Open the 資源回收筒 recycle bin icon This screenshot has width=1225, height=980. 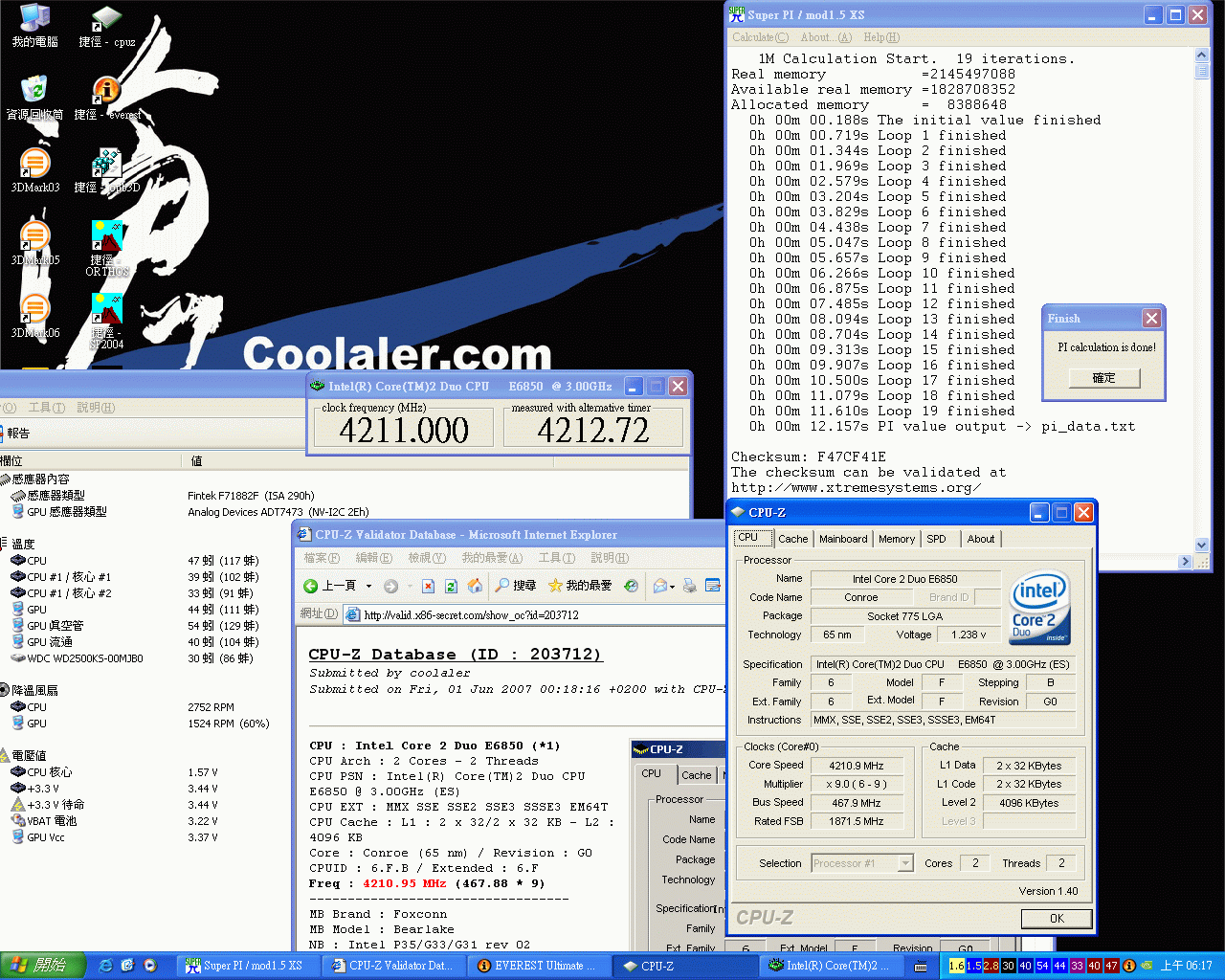pyautogui.click(x=34, y=98)
